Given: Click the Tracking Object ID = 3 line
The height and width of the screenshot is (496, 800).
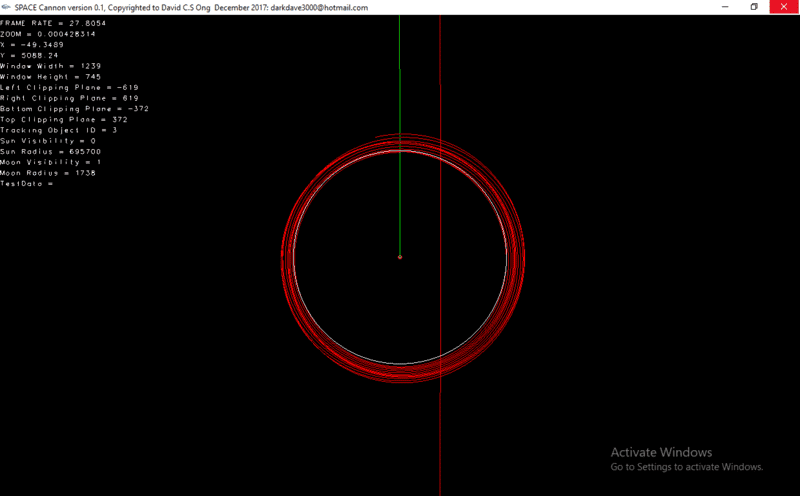Looking at the screenshot, I should [x=58, y=130].
